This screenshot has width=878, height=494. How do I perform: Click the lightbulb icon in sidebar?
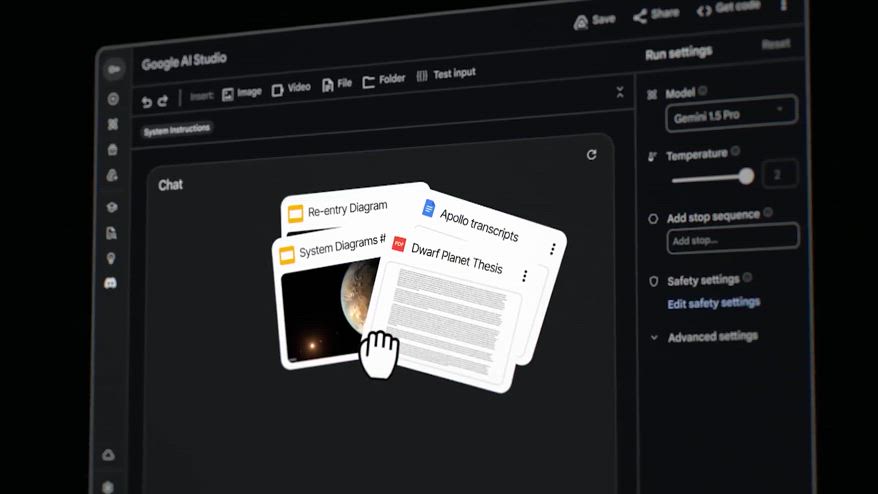(x=111, y=258)
